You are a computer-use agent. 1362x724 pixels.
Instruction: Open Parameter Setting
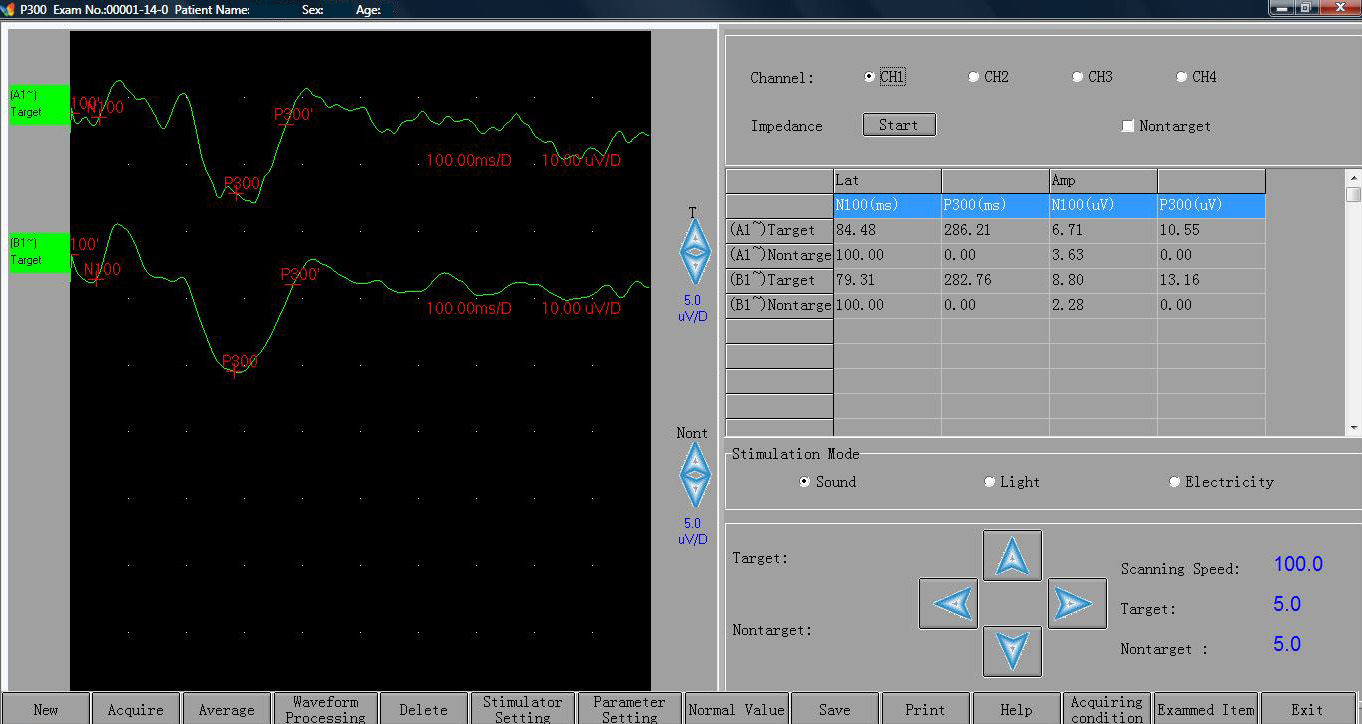coord(629,709)
